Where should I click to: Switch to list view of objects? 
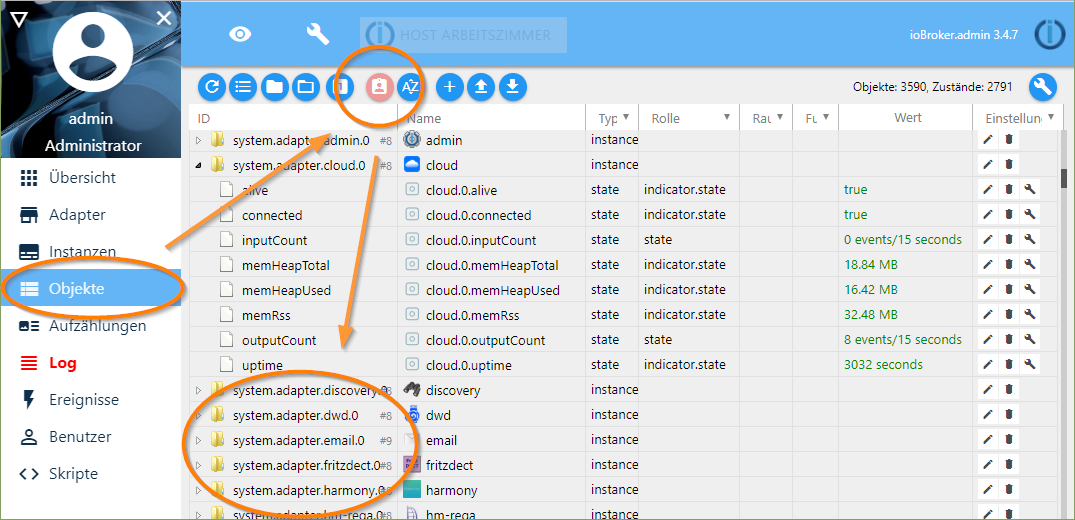(x=243, y=86)
